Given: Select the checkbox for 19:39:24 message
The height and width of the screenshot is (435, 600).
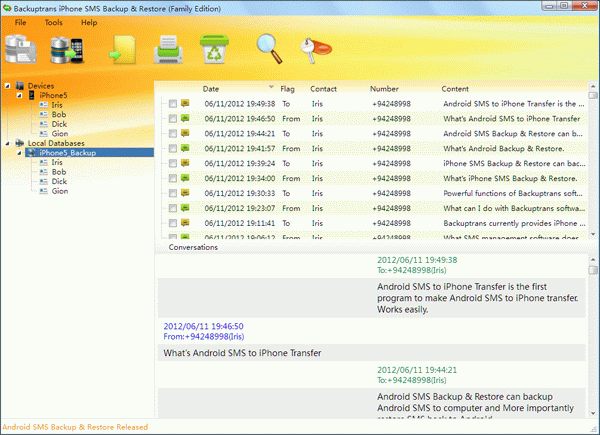Looking at the screenshot, I should tap(173, 163).
